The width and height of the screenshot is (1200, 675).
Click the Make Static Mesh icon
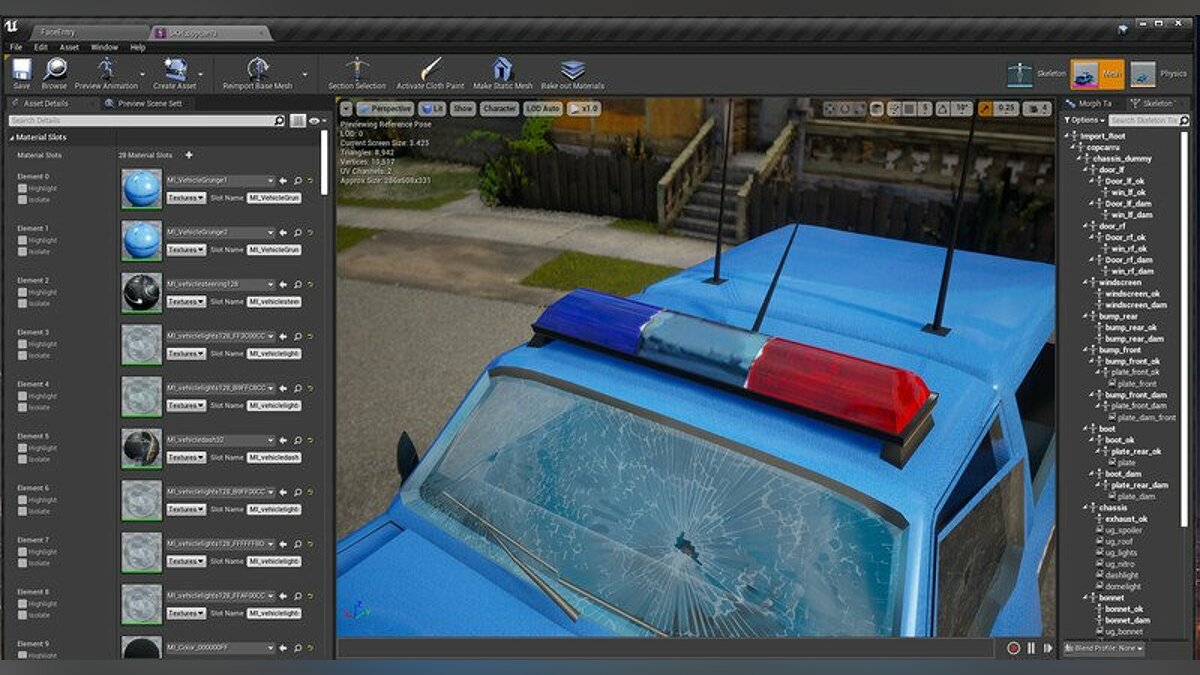pos(502,70)
